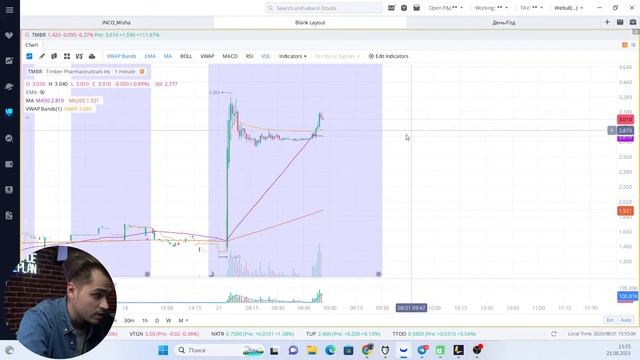Toggle the MA indicator
640x360 pixels.
point(168,56)
